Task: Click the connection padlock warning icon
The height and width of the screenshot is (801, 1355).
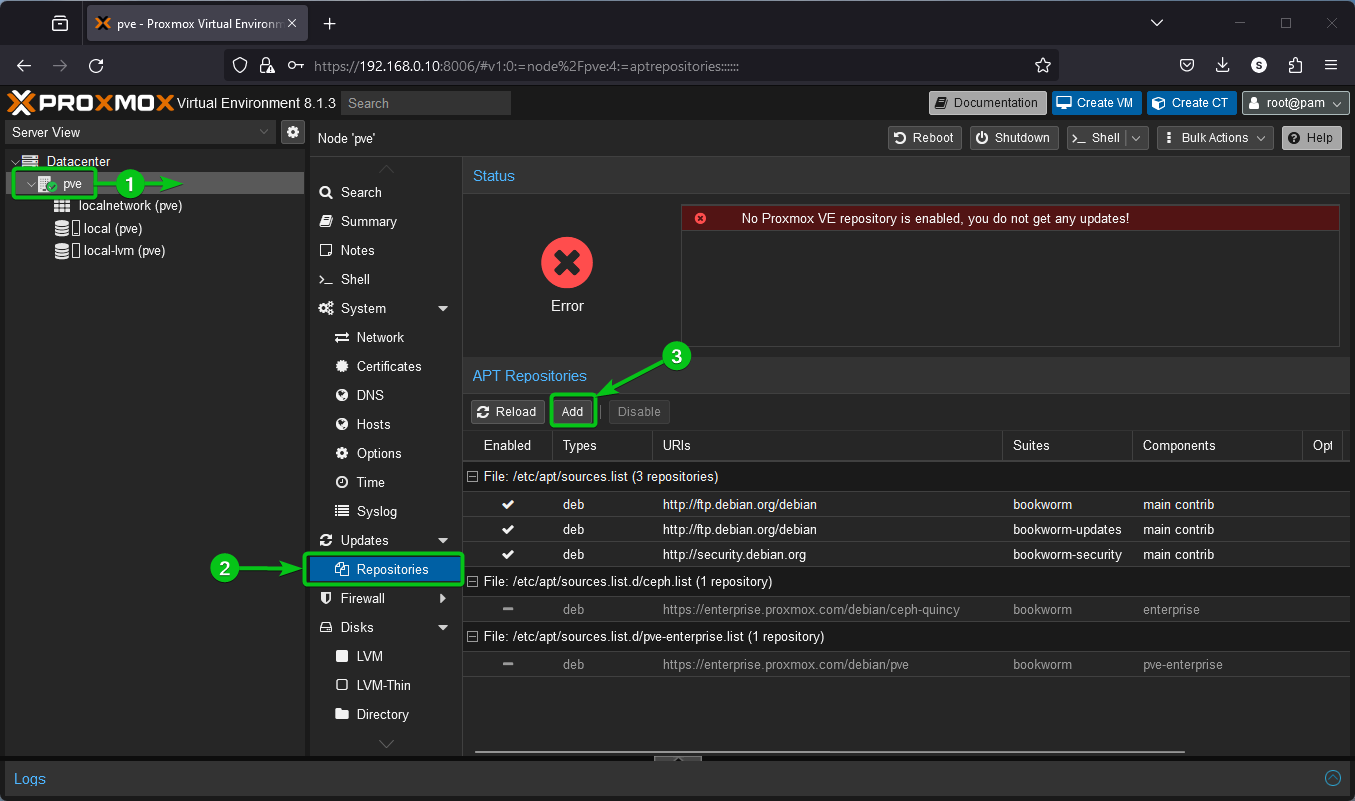Action: coord(267,66)
